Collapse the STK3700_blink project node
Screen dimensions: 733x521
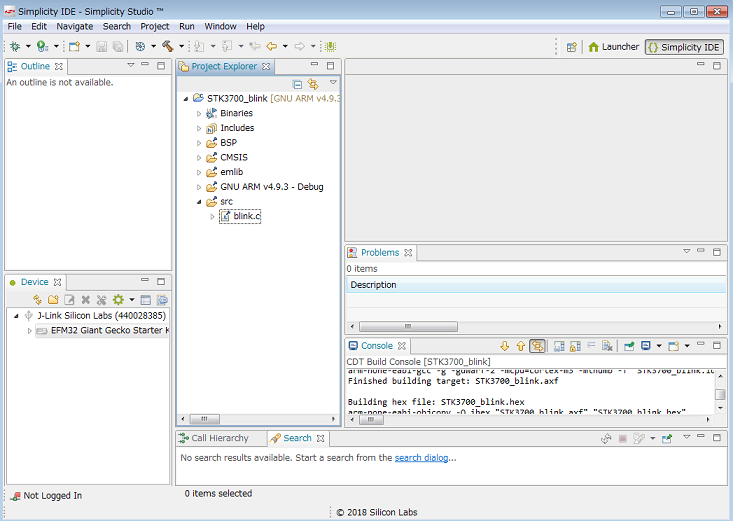[186, 99]
